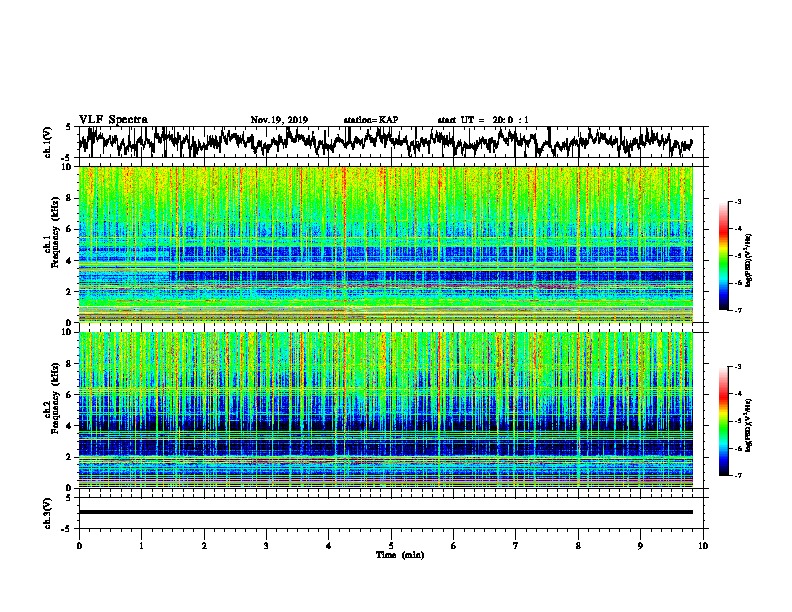Click the ch.2 spectrogram plot
This screenshot has height=612, width=792.
point(386,410)
